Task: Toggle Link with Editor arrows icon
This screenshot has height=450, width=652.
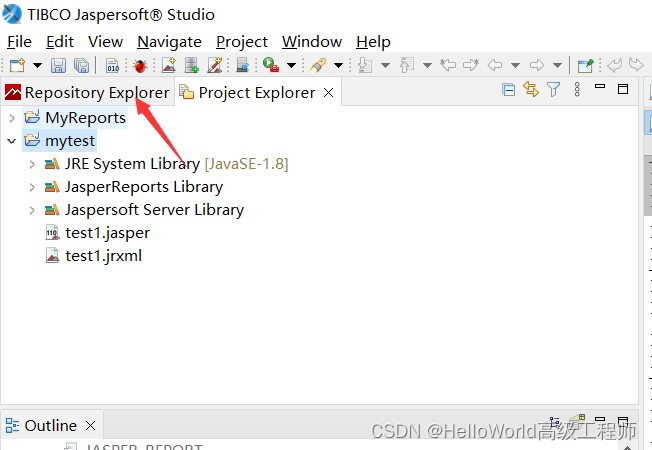Action: click(x=531, y=89)
